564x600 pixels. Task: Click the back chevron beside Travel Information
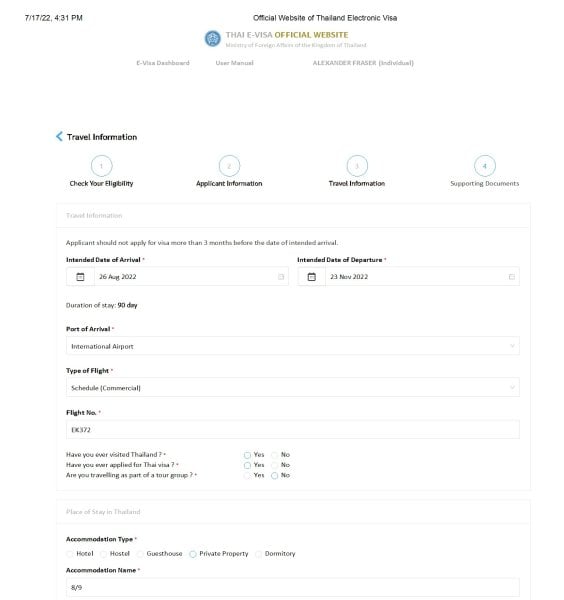[x=59, y=137]
